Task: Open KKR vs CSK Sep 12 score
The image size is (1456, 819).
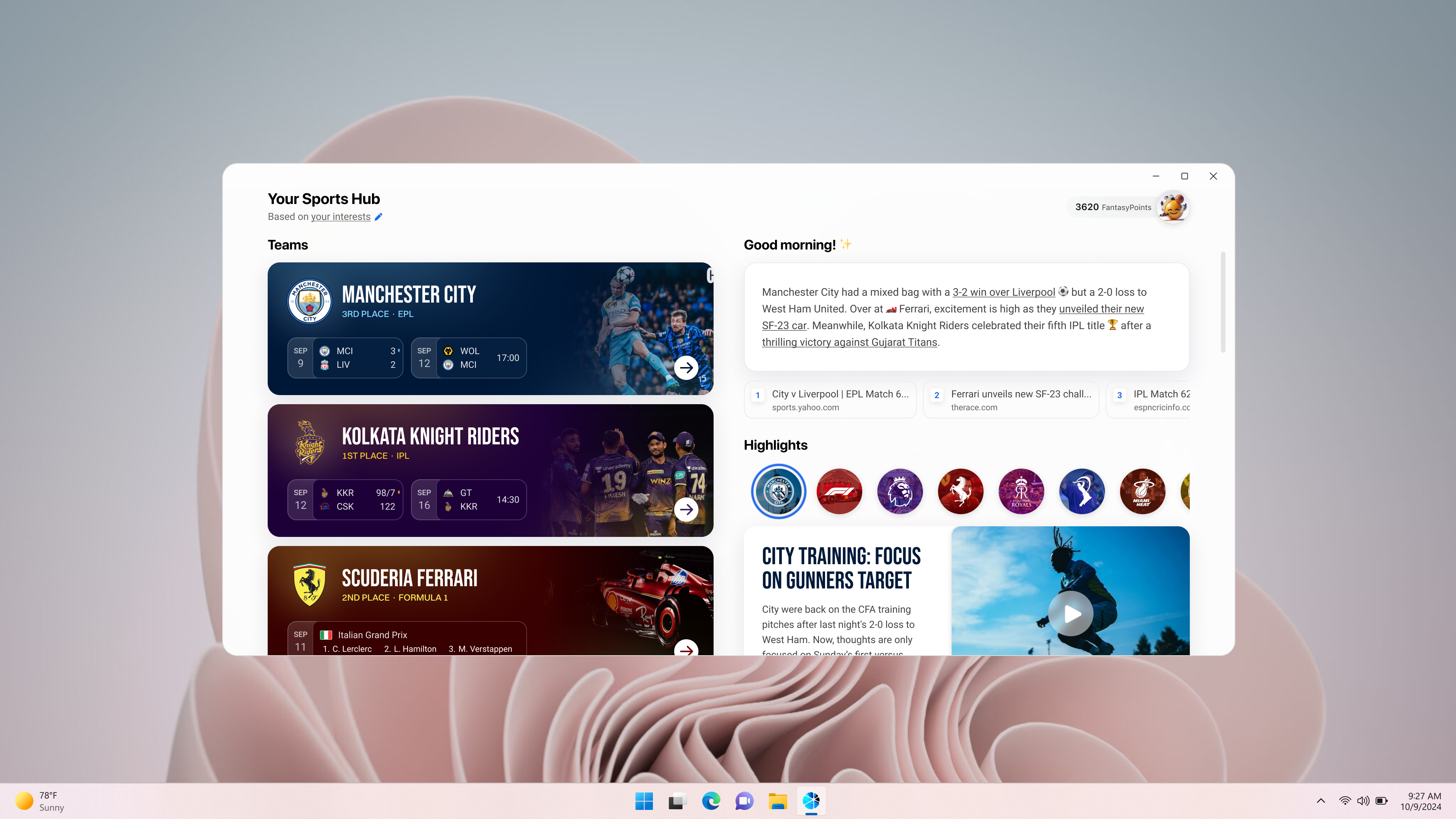Action: (x=345, y=500)
